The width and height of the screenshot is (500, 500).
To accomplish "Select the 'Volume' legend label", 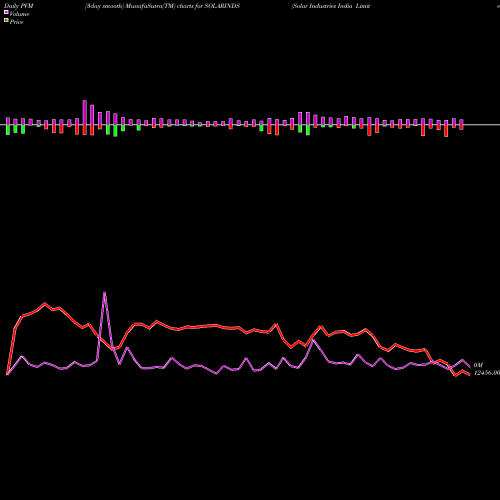I will 19,14.
